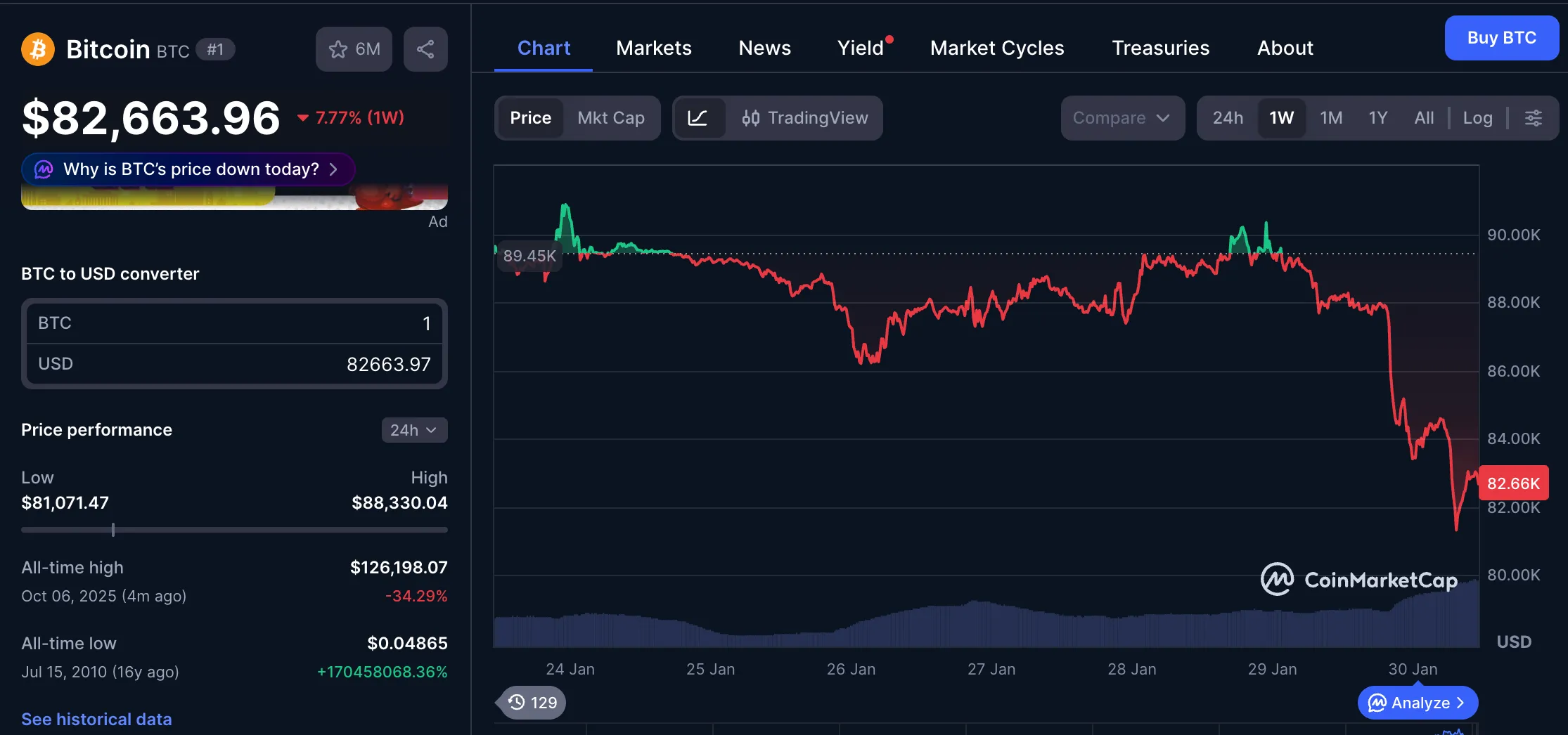Open chart settings sliders icon
Image resolution: width=1568 pixels, height=735 pixels.
click(1534, 118)
